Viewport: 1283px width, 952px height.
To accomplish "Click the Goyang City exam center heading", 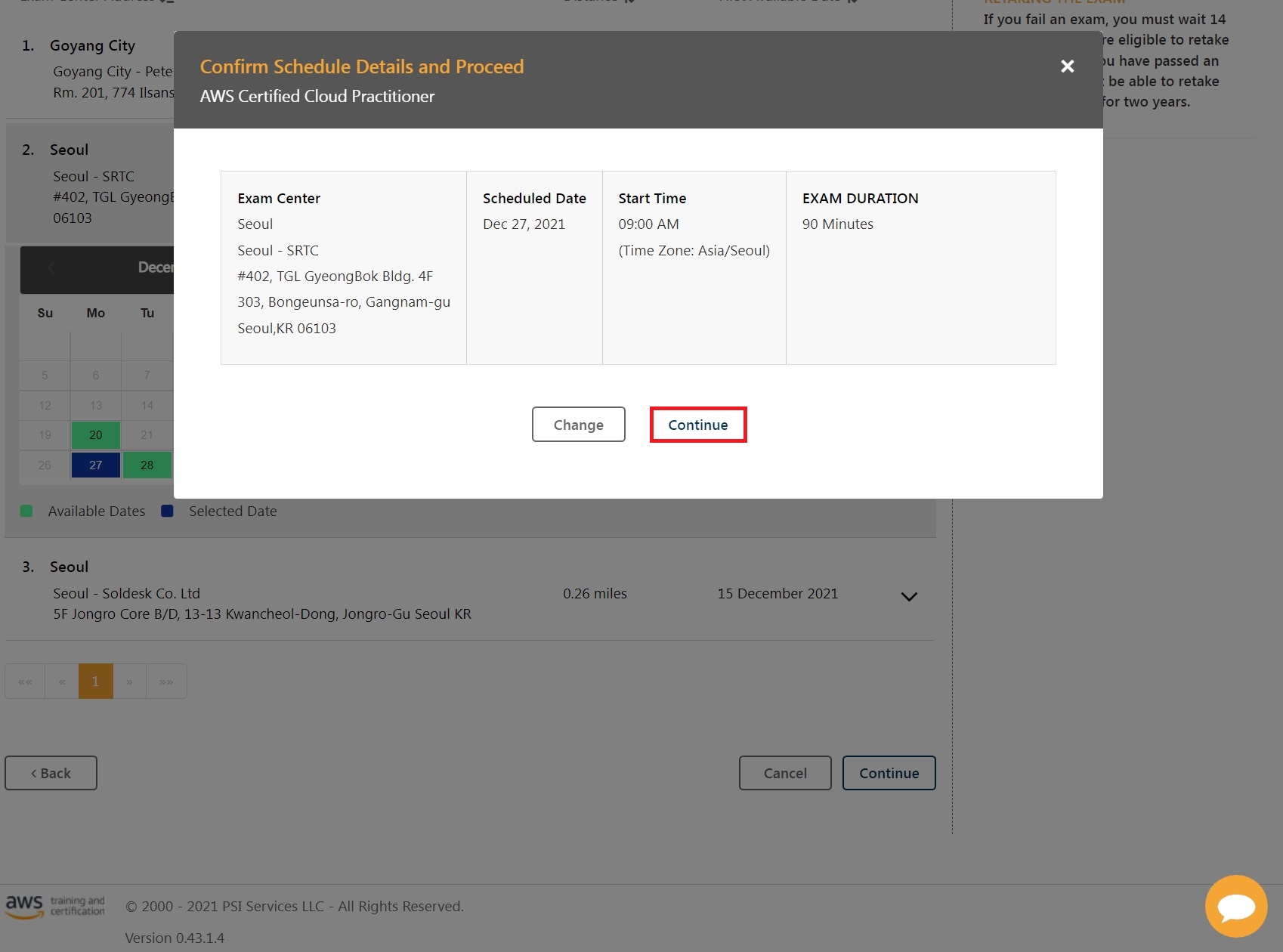I will click(92, 45).
